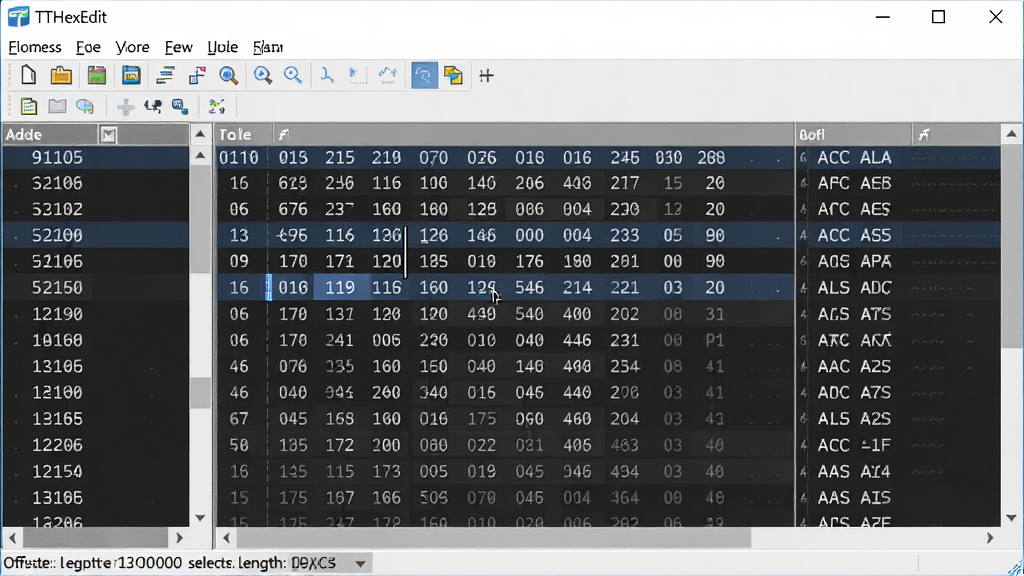Screen dimensions: 1024x576
Task: Click the blue Save disk icon
Action: pos(131,75)
